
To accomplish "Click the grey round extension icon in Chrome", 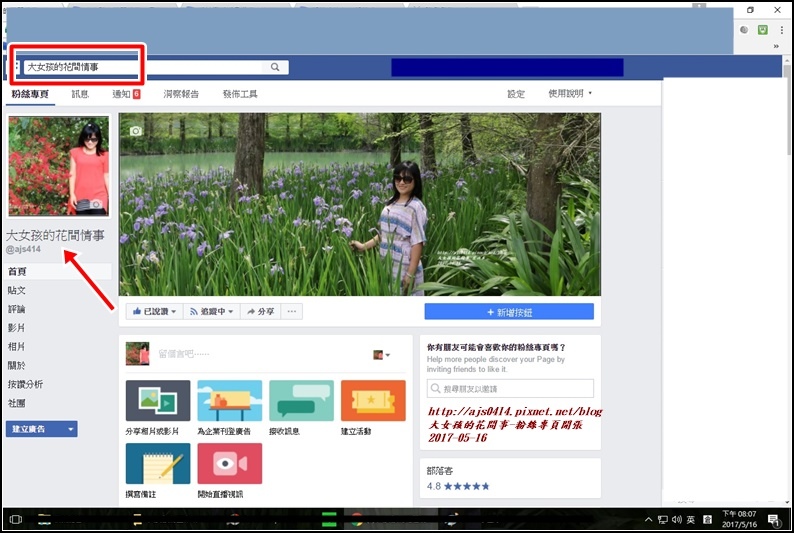I will coord(744,30).
